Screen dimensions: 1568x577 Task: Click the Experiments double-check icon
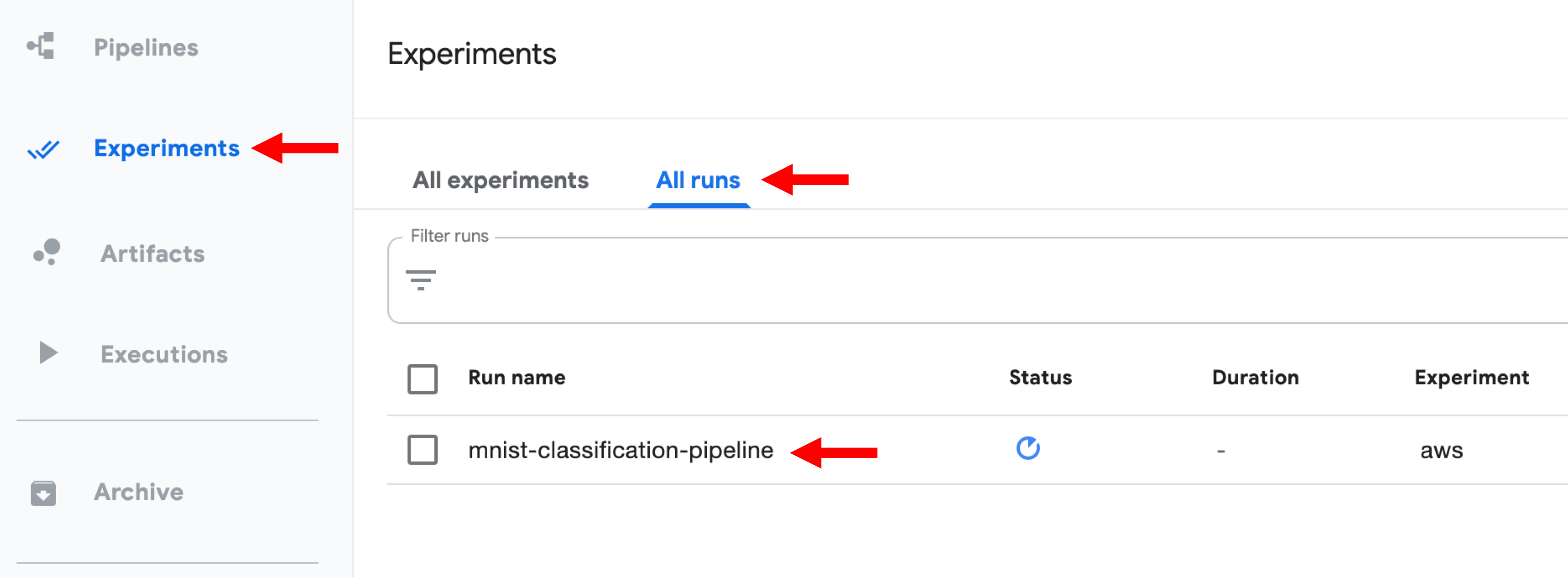(x=43, y=149)
